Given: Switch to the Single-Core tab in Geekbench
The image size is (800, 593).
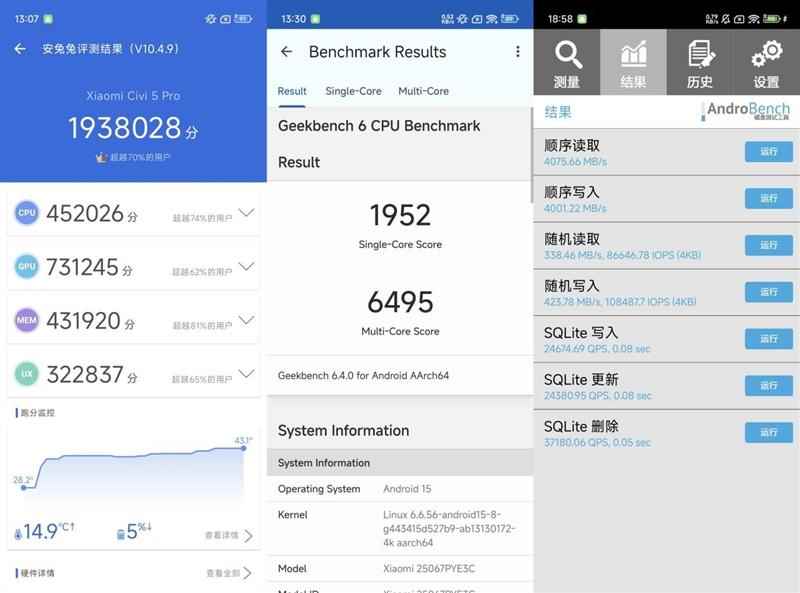Looking at the screenshot, I should click(352, 91).
